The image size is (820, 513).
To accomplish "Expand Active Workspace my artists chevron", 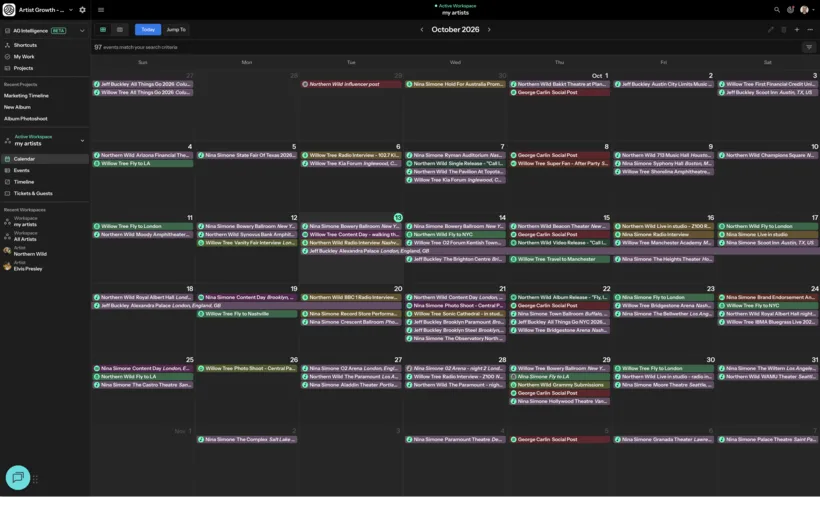I will (x=82, y=141).
